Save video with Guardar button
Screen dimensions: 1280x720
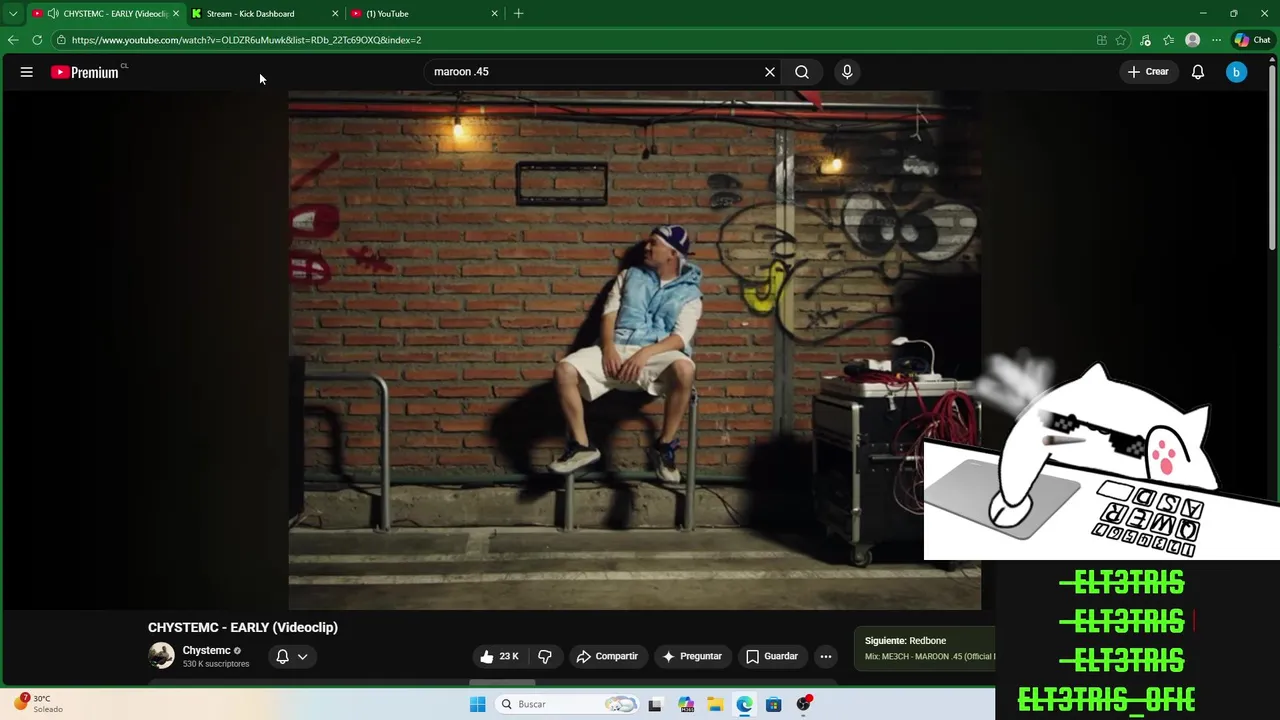pyautogui.click(x=772, y=657)
